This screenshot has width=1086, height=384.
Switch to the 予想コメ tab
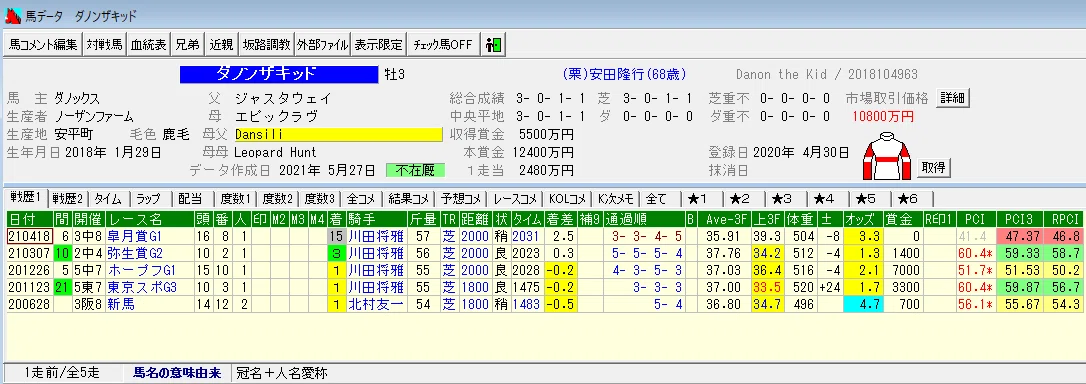coord(461,199)
